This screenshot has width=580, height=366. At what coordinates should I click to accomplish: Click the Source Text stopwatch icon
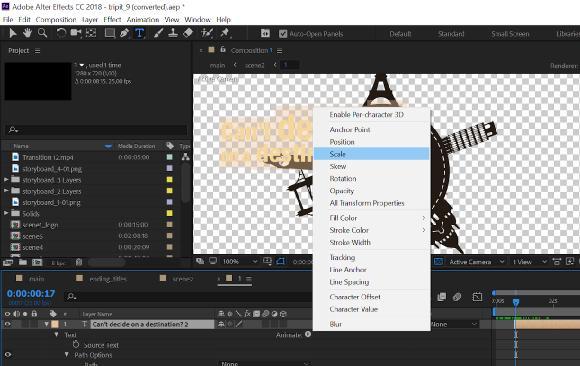pos(76,345)
